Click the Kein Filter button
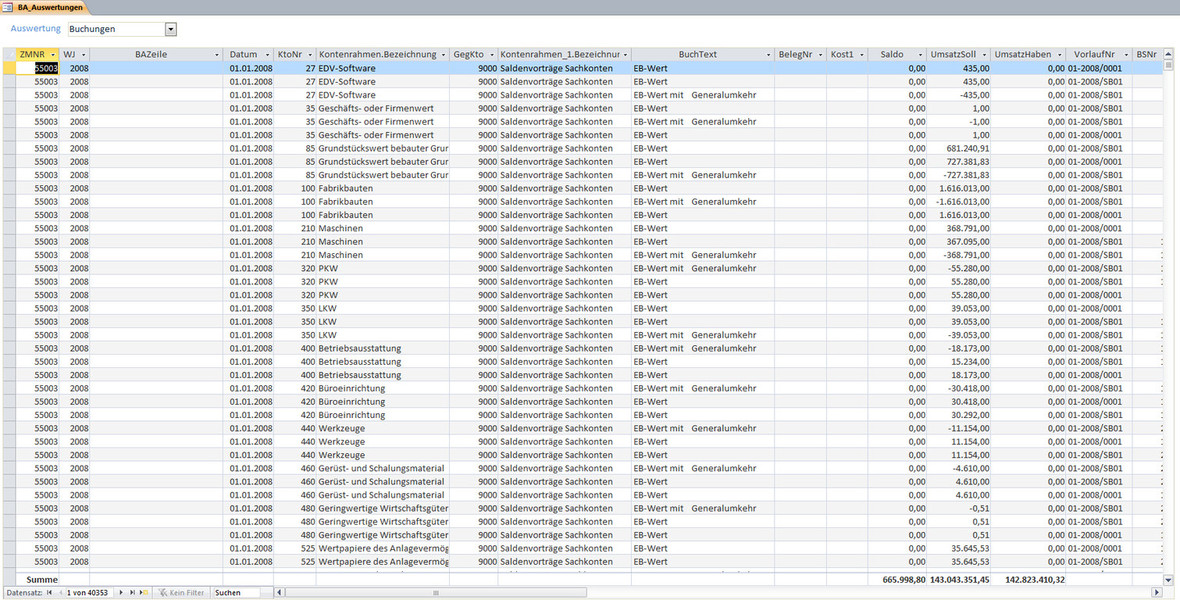 coord(181,593)
